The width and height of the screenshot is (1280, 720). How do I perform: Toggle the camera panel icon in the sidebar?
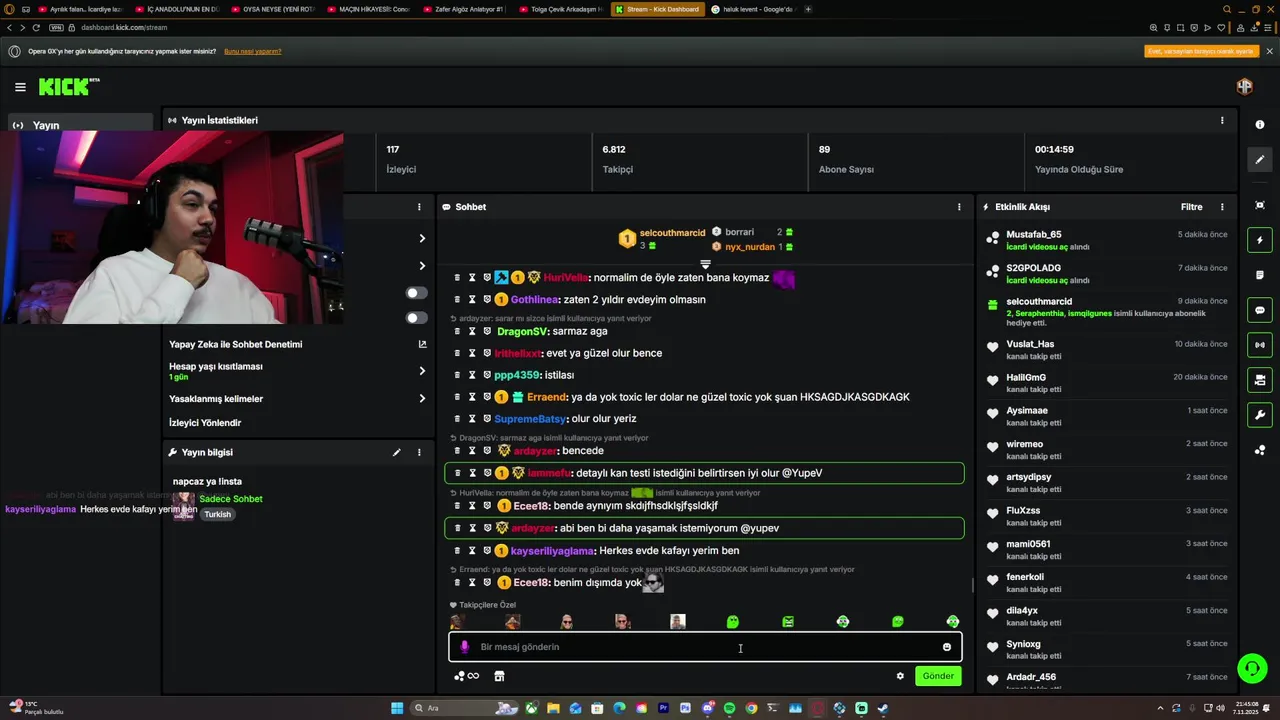tap(1260, 380)
